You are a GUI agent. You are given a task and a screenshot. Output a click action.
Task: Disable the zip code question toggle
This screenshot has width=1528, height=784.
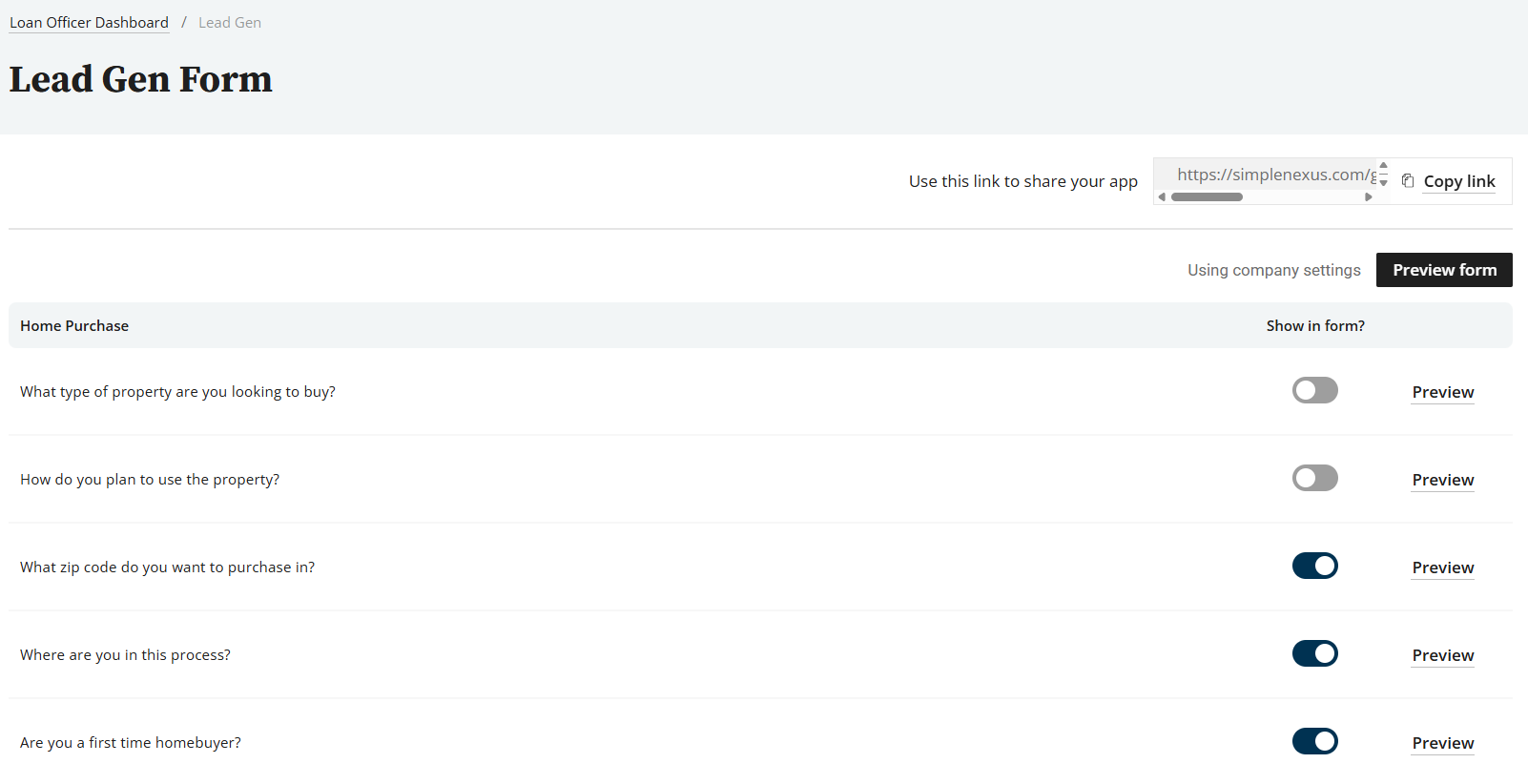pos(1314,566)
